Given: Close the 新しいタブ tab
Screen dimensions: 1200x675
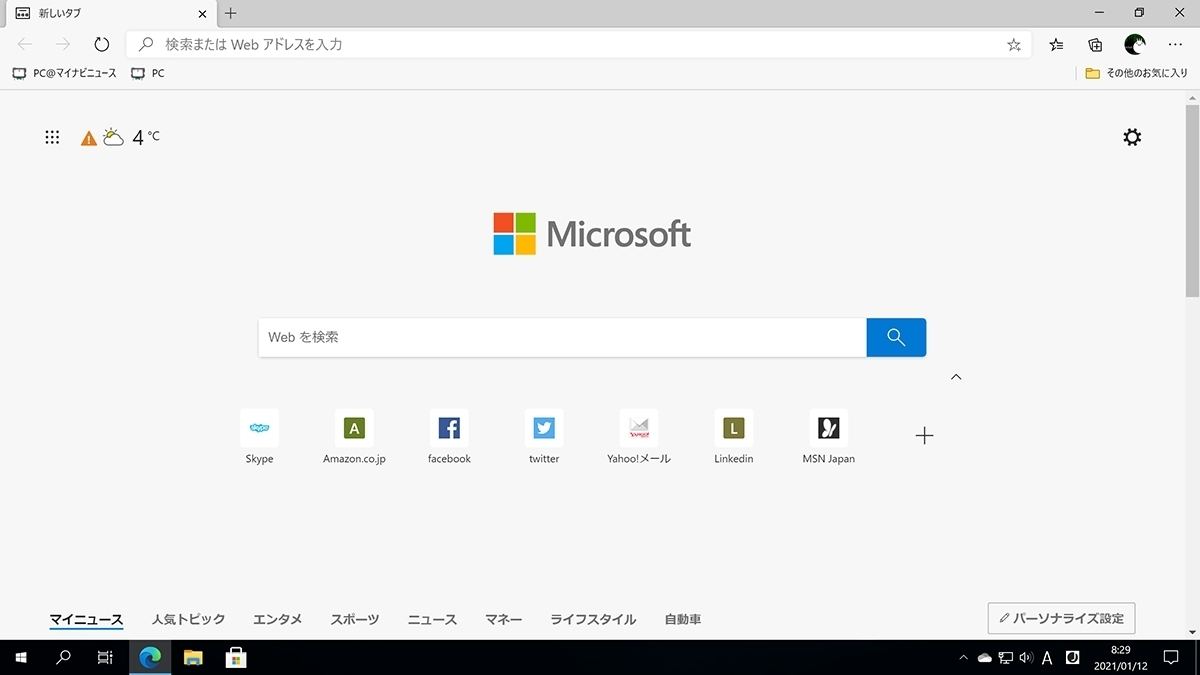Looking at the screenshot, I should pos(202,14).
